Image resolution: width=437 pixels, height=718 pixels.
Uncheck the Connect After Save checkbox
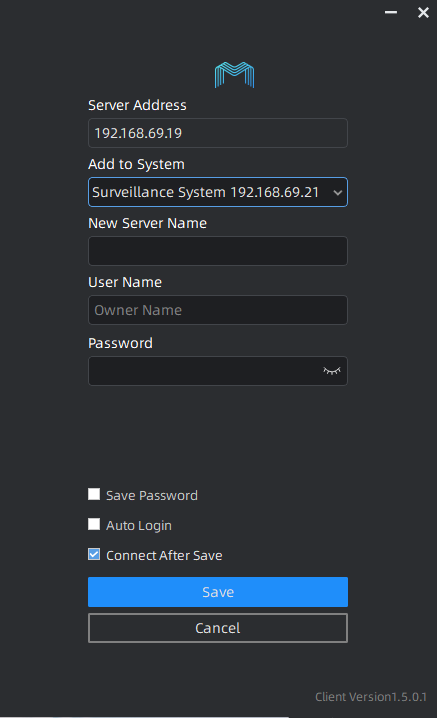point(94,554)
